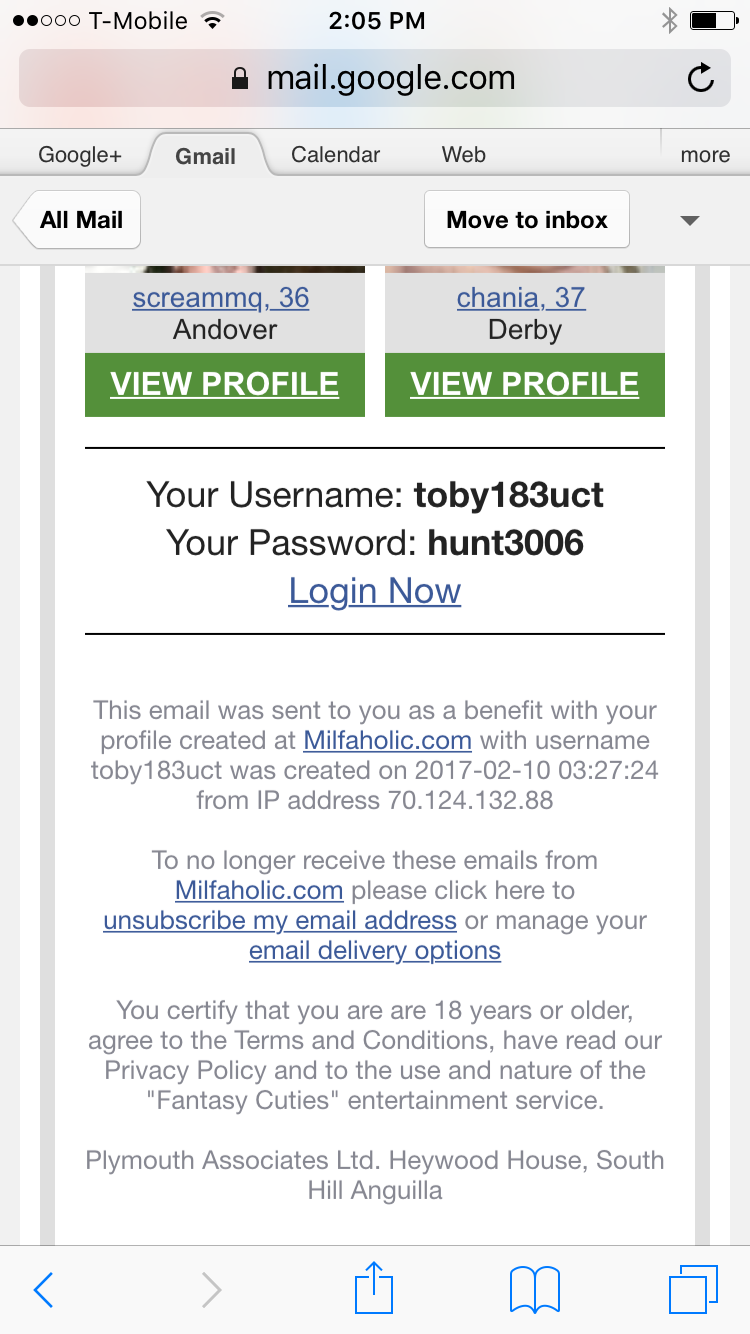Tap the battery indicator in status bar
The width and height of the screenshot is (750, 1334).
point(711,20)
